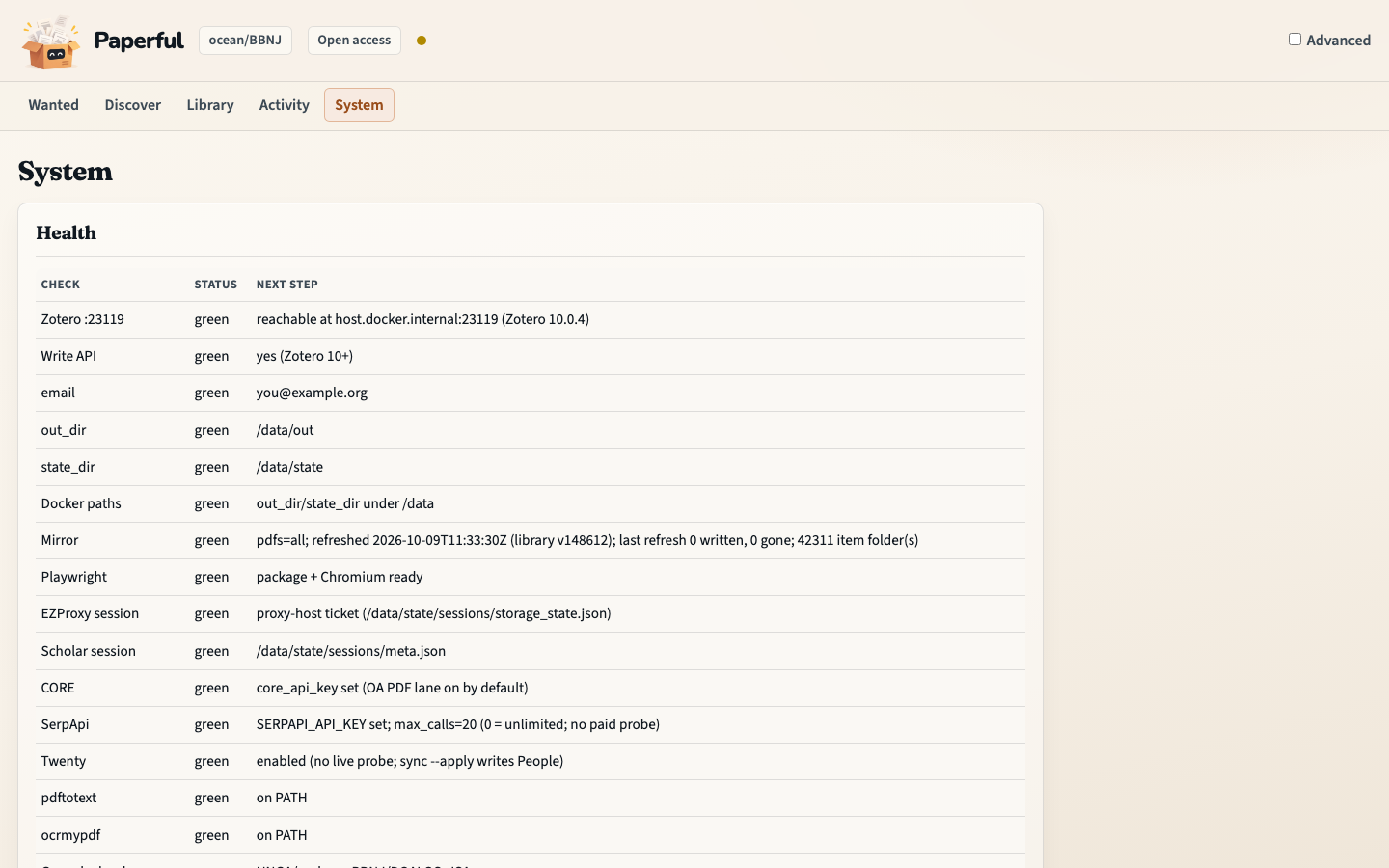This screenshot has height=868, width=1389.
Task: Select the pdftotext check label
Action: pos(68,798)
